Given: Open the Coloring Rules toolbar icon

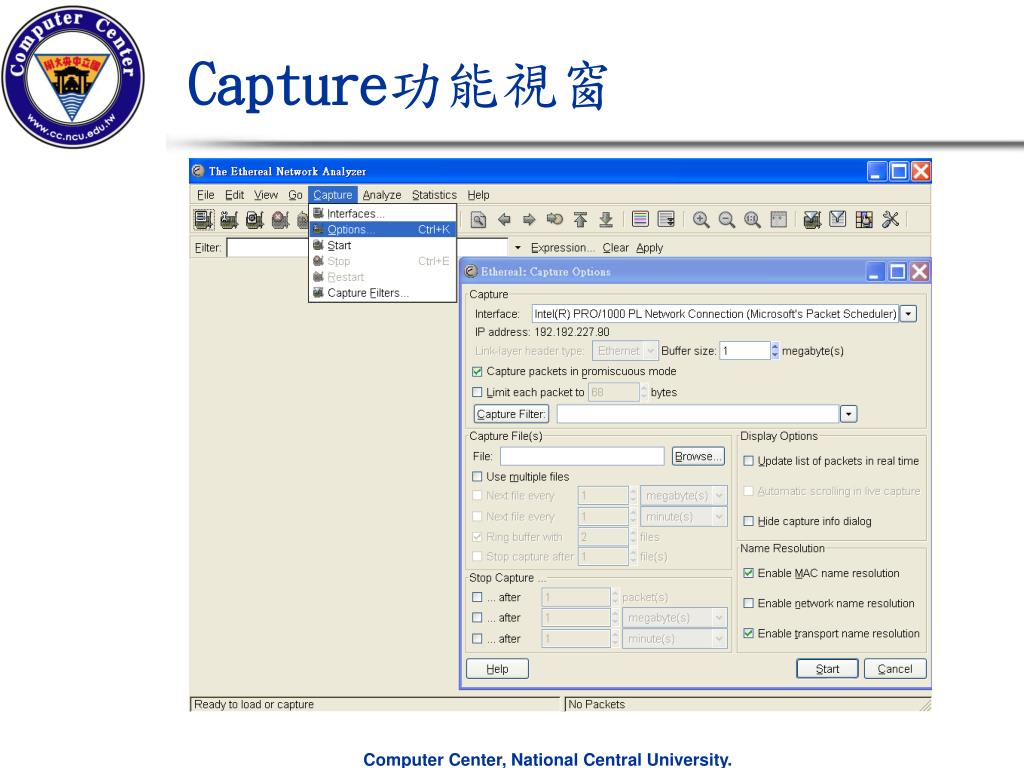Looking at the screenshot, I should pyautogui.click(x=864, y=219).
